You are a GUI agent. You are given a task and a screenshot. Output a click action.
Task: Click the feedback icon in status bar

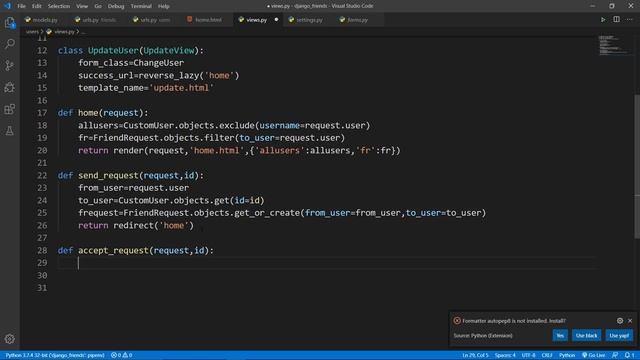(615, 355)
